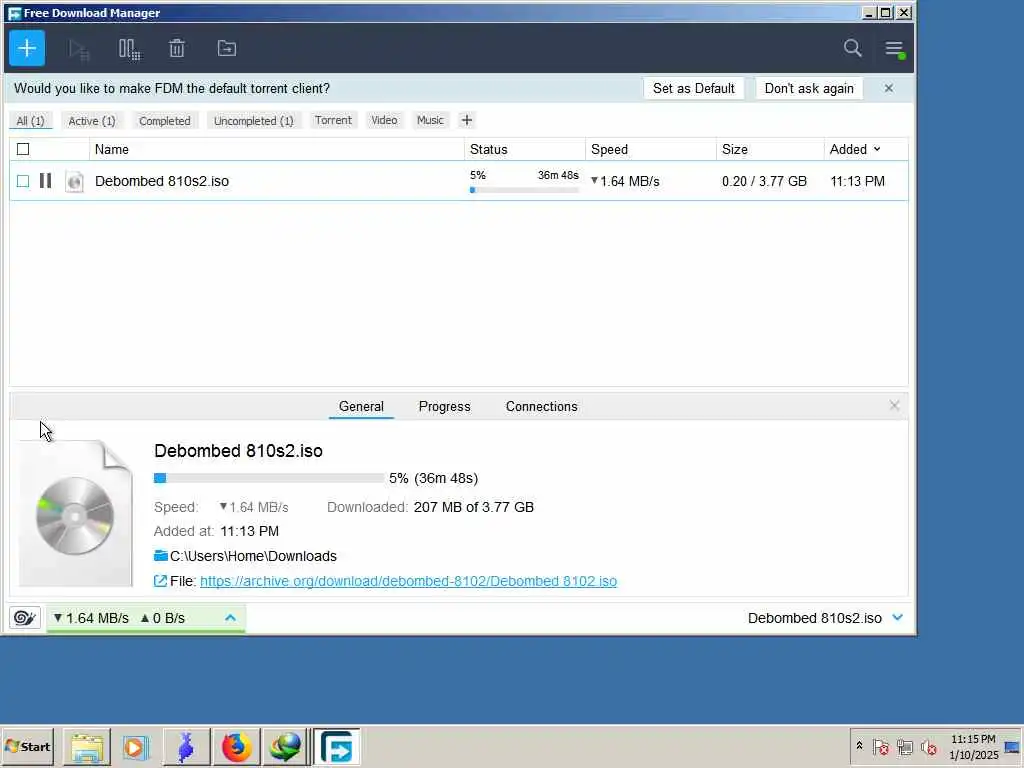Click the Free Download Manager taskbar button

click(337, 746)
